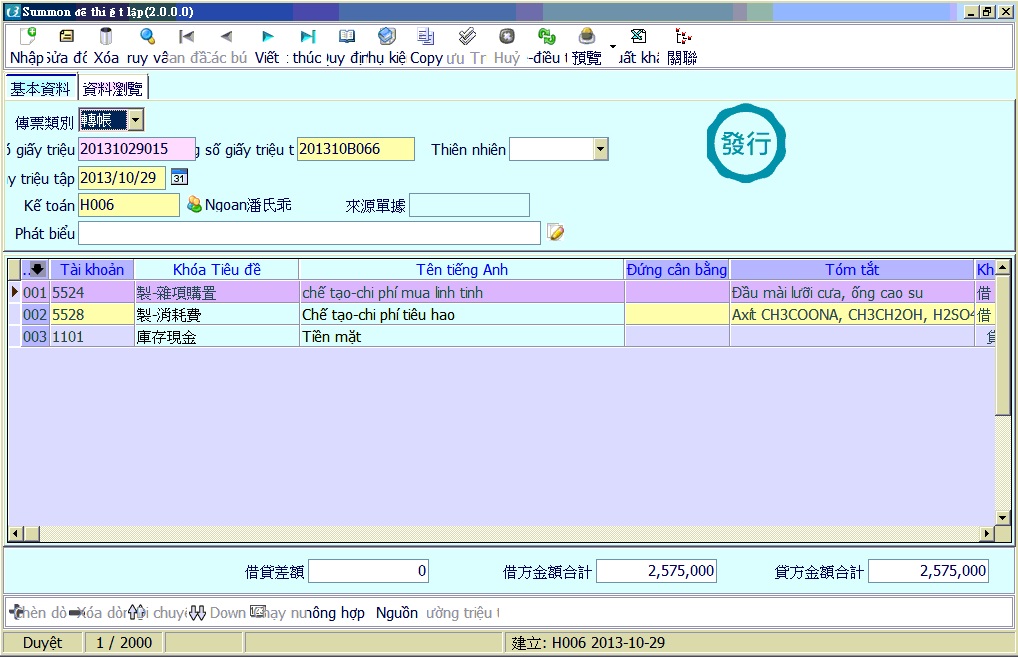Open calendar picker next to 2013/10/29

click(179, 177)
